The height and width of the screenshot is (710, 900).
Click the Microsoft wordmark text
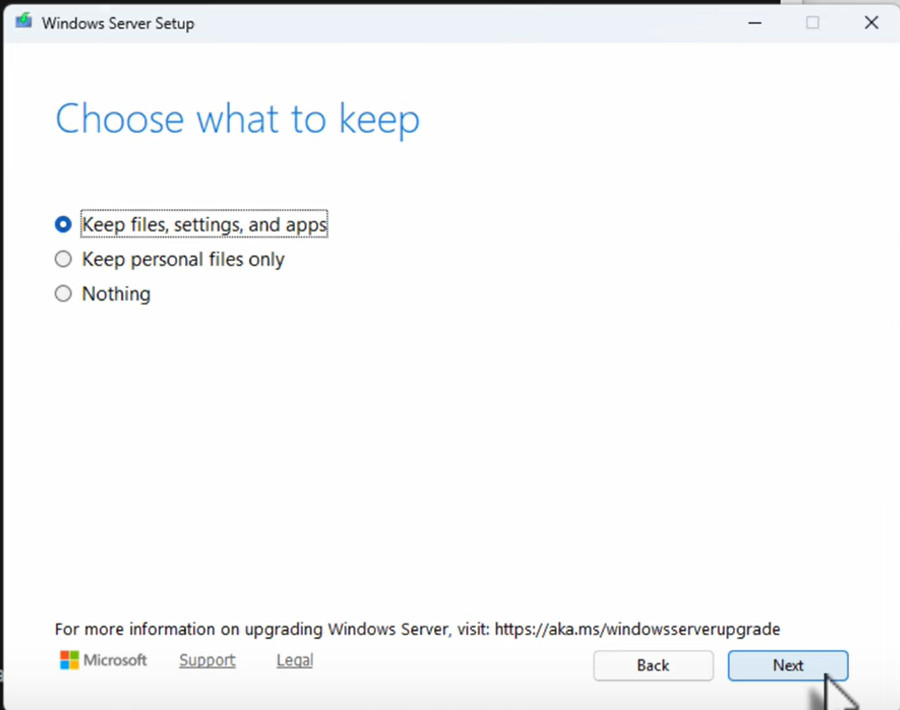tap(115, 660)
